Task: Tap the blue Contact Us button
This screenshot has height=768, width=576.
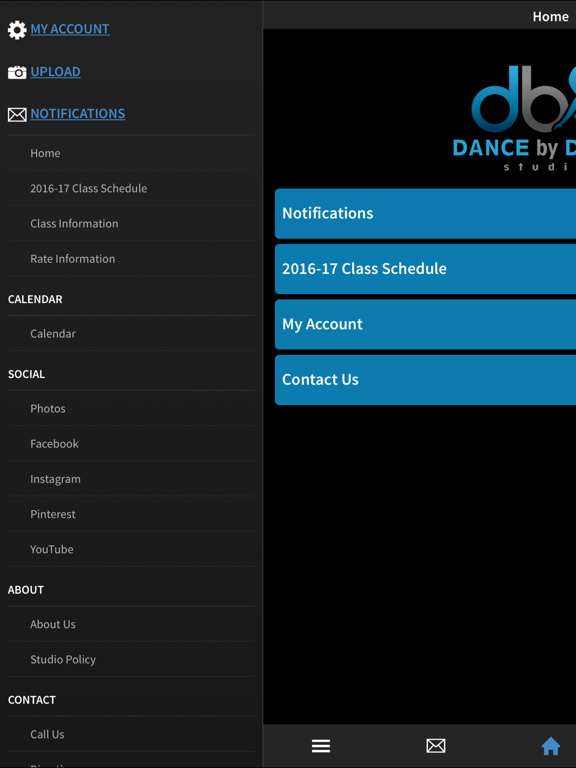Action: point(425,380)
